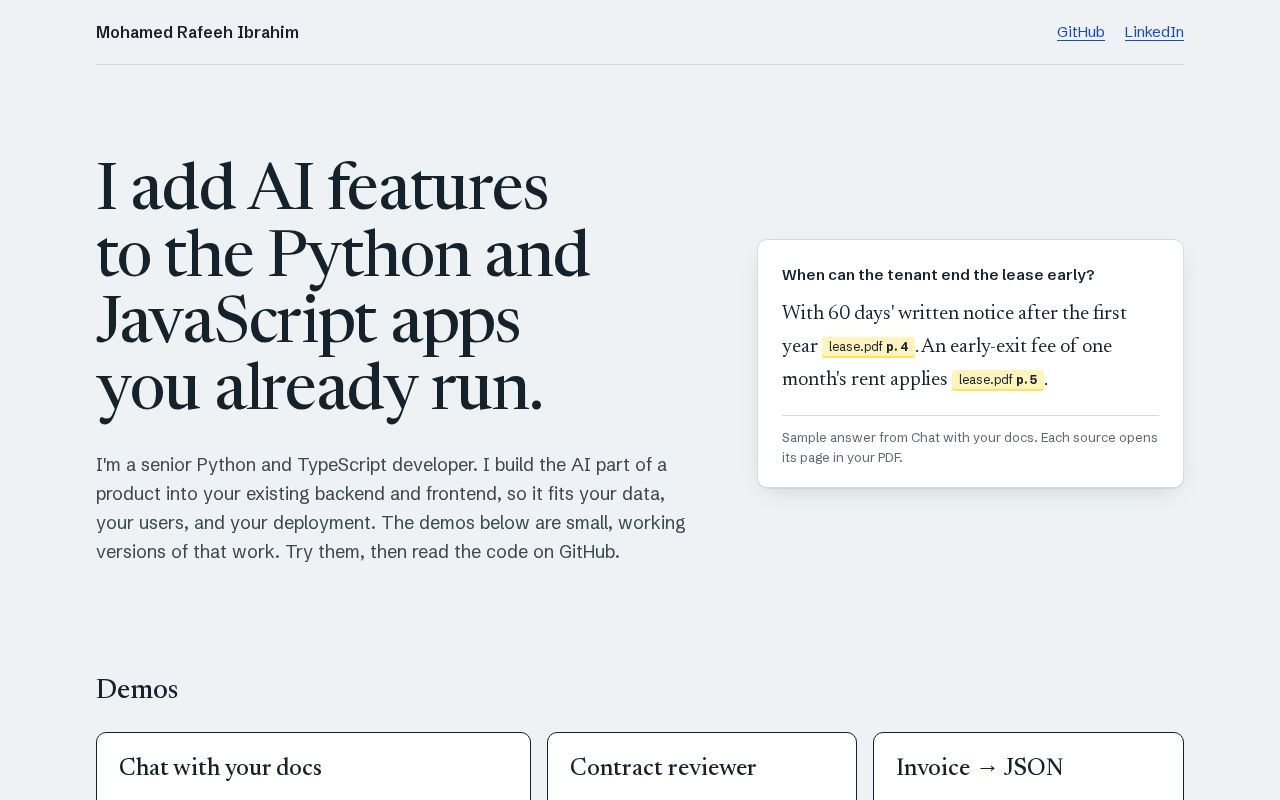
Task: Click the Demos section heading
Action: [x=137, y=689]
